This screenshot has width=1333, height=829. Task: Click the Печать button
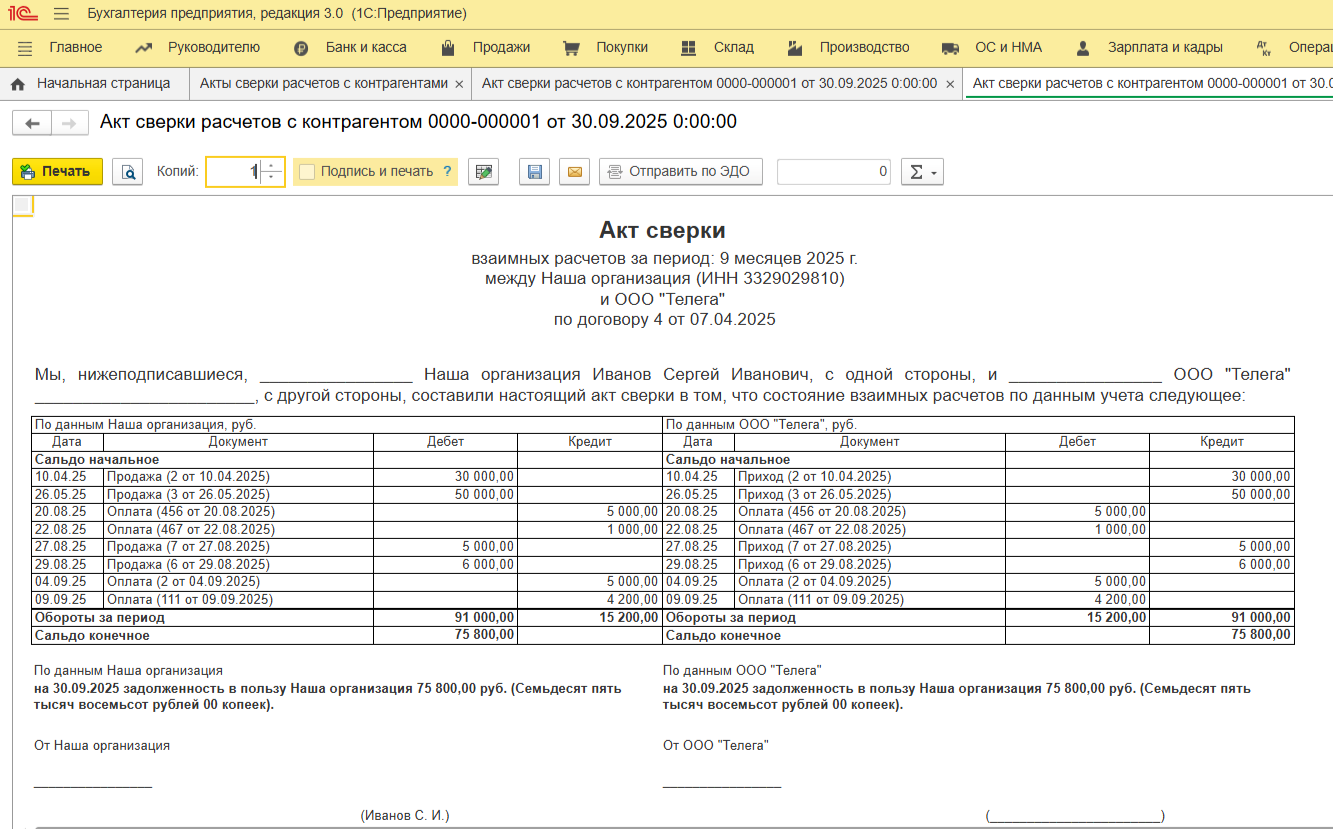click(x=57, y=172)
